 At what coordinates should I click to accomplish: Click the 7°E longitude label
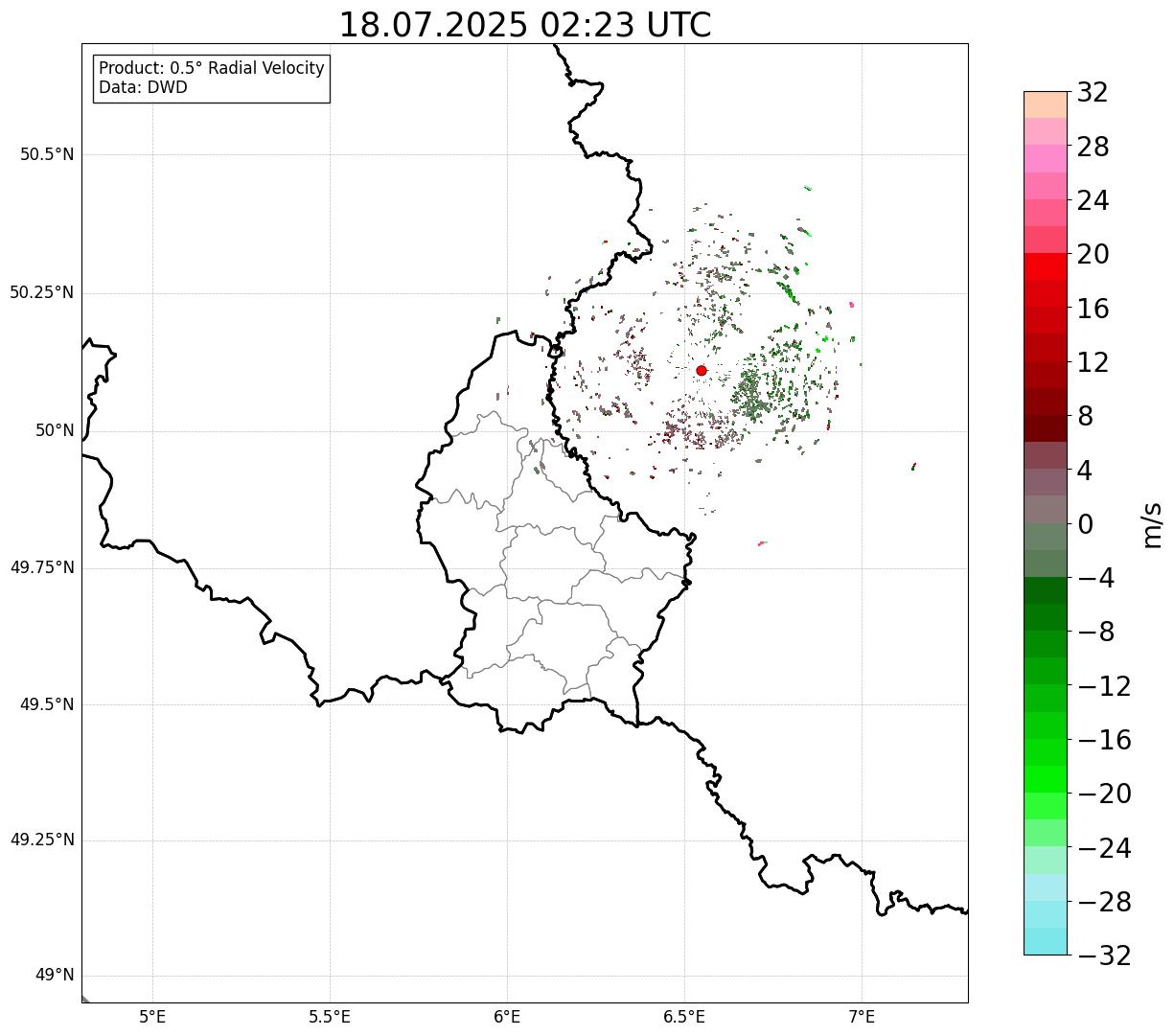tap(862, 1017)
